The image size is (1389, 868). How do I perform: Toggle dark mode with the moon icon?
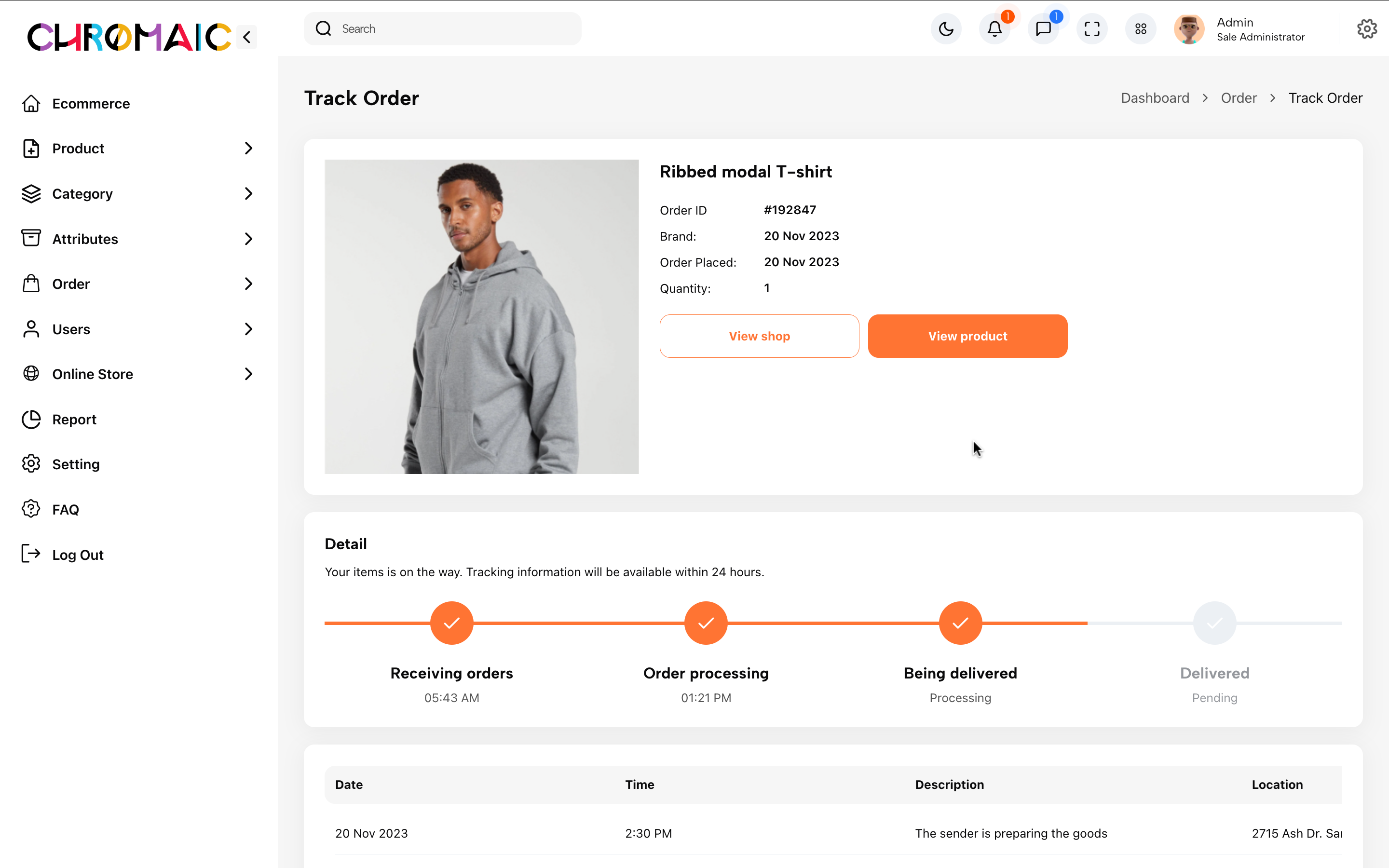point(946,29)
